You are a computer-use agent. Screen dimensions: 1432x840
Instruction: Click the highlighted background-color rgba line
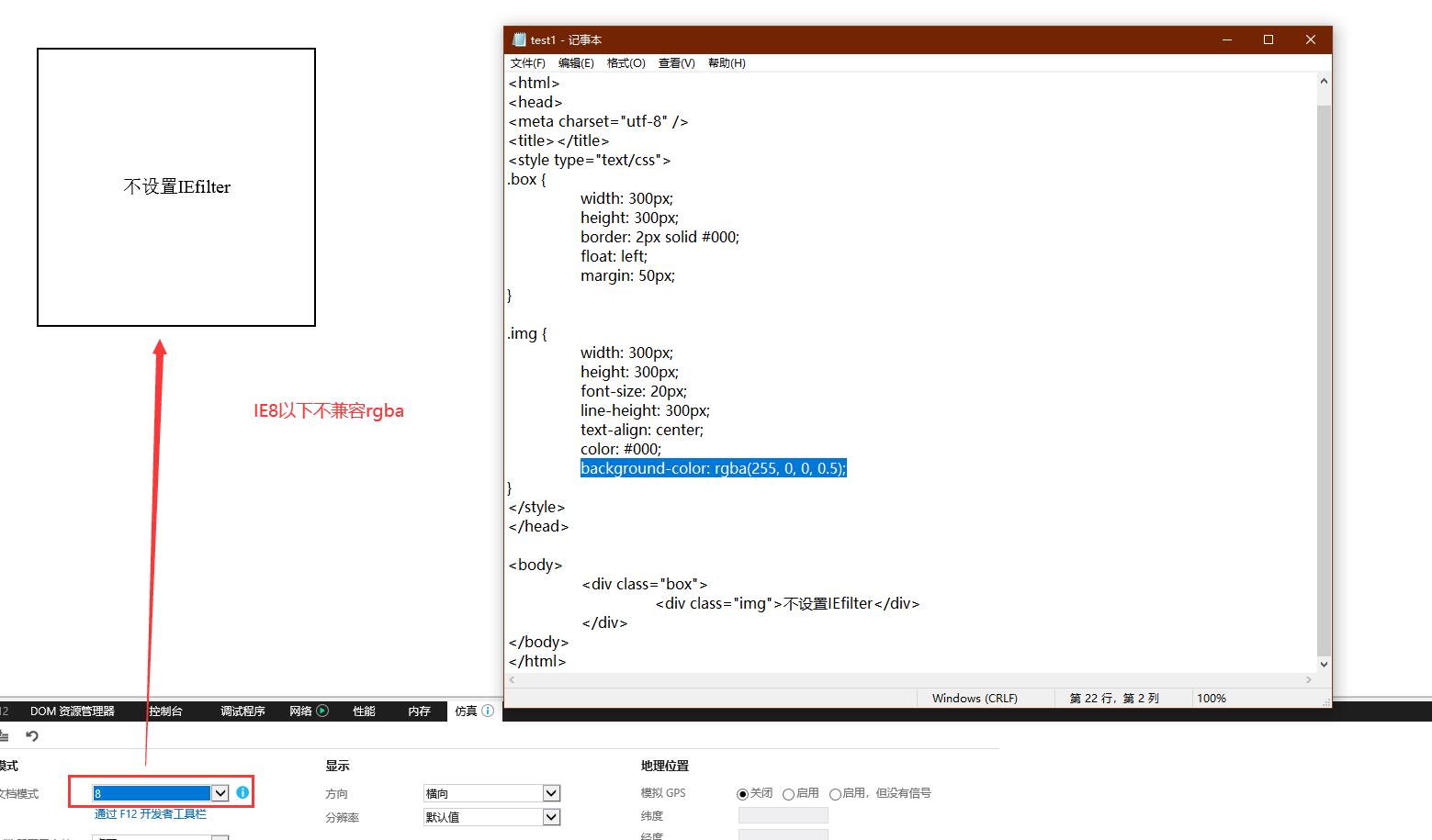pyautogui.click(x=713, y=468)
